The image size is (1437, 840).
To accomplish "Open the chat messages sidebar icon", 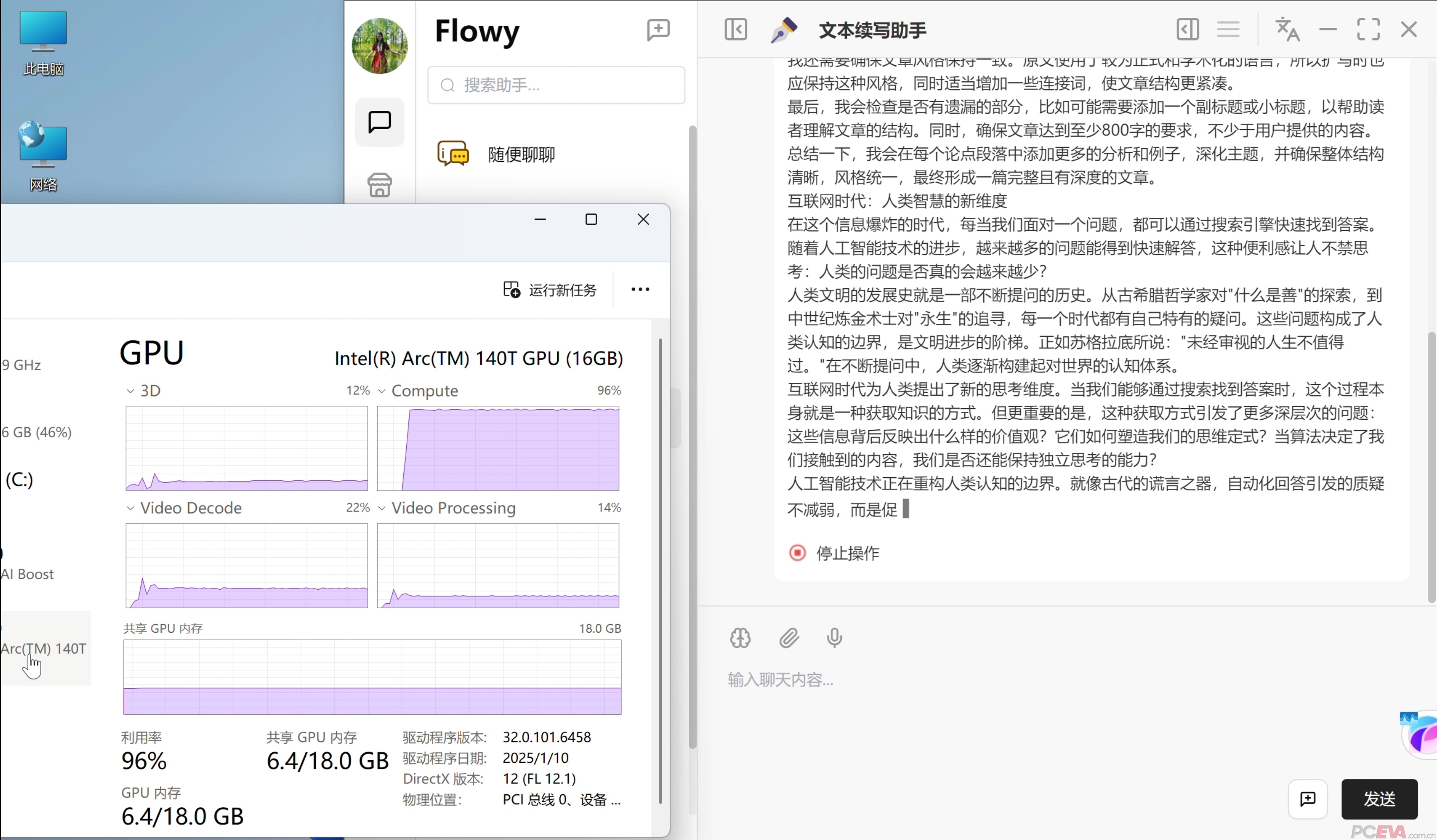I will 379,122.
